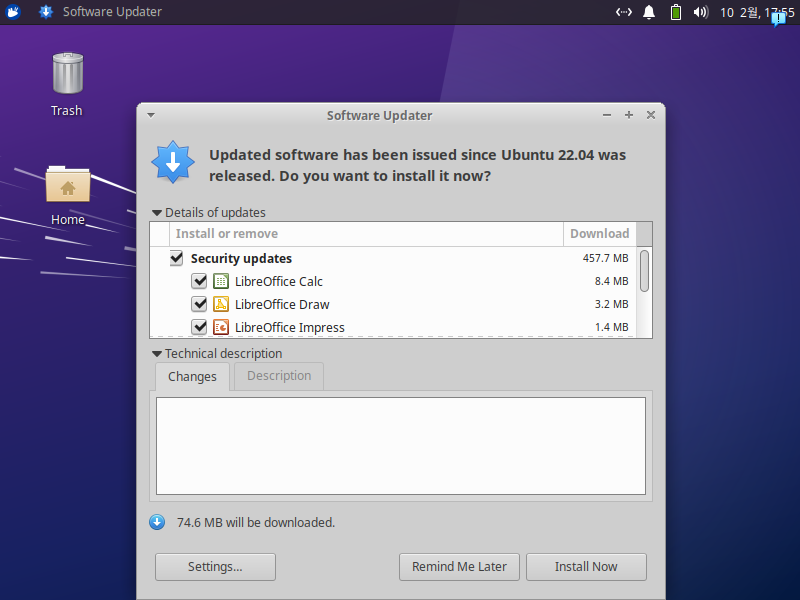Click the Software Updater taskbar icon

(46, 11)
